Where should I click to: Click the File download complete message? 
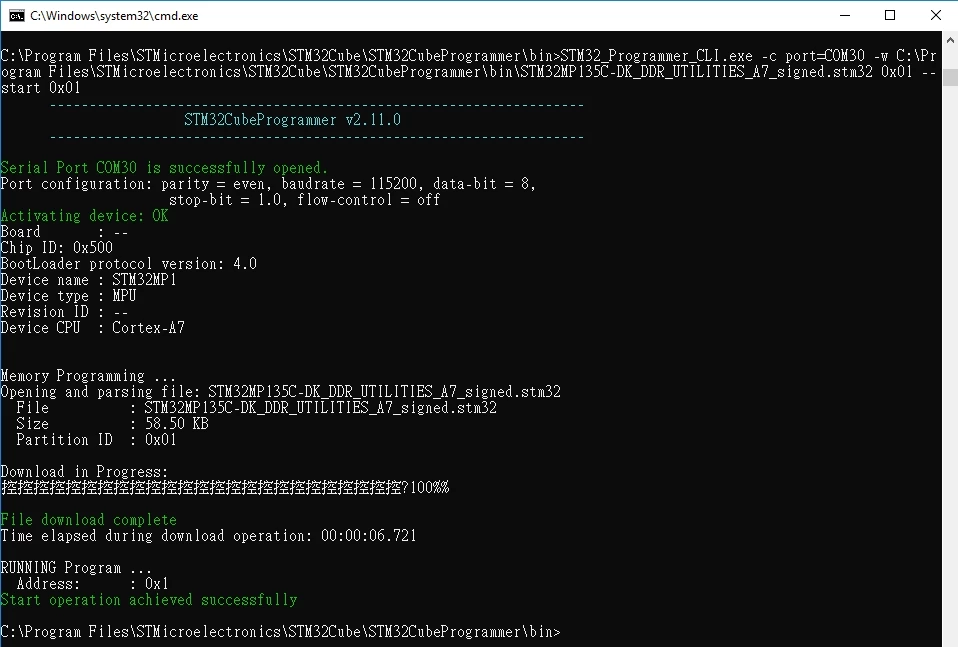tap(89, 520)
